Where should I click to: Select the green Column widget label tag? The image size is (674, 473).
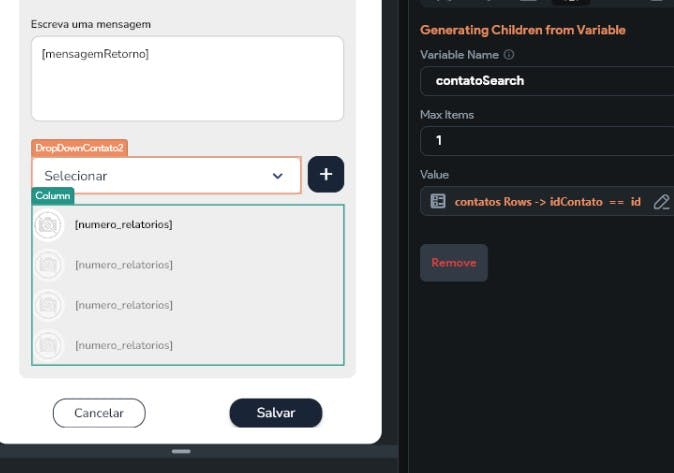[x=52, y=196]
